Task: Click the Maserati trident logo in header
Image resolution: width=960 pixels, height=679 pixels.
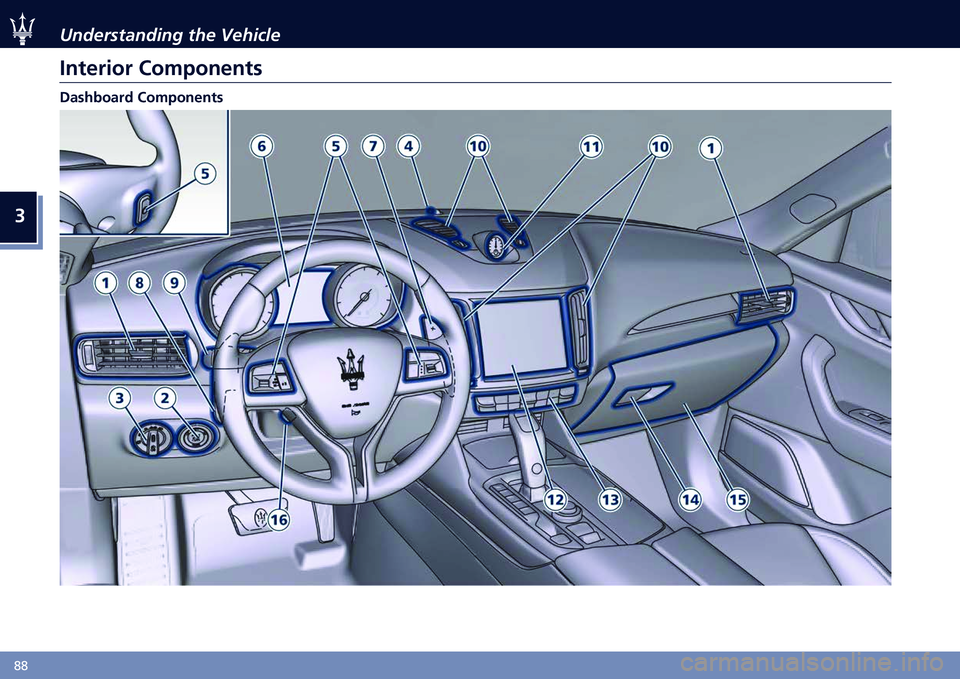Action: point(23,29)
